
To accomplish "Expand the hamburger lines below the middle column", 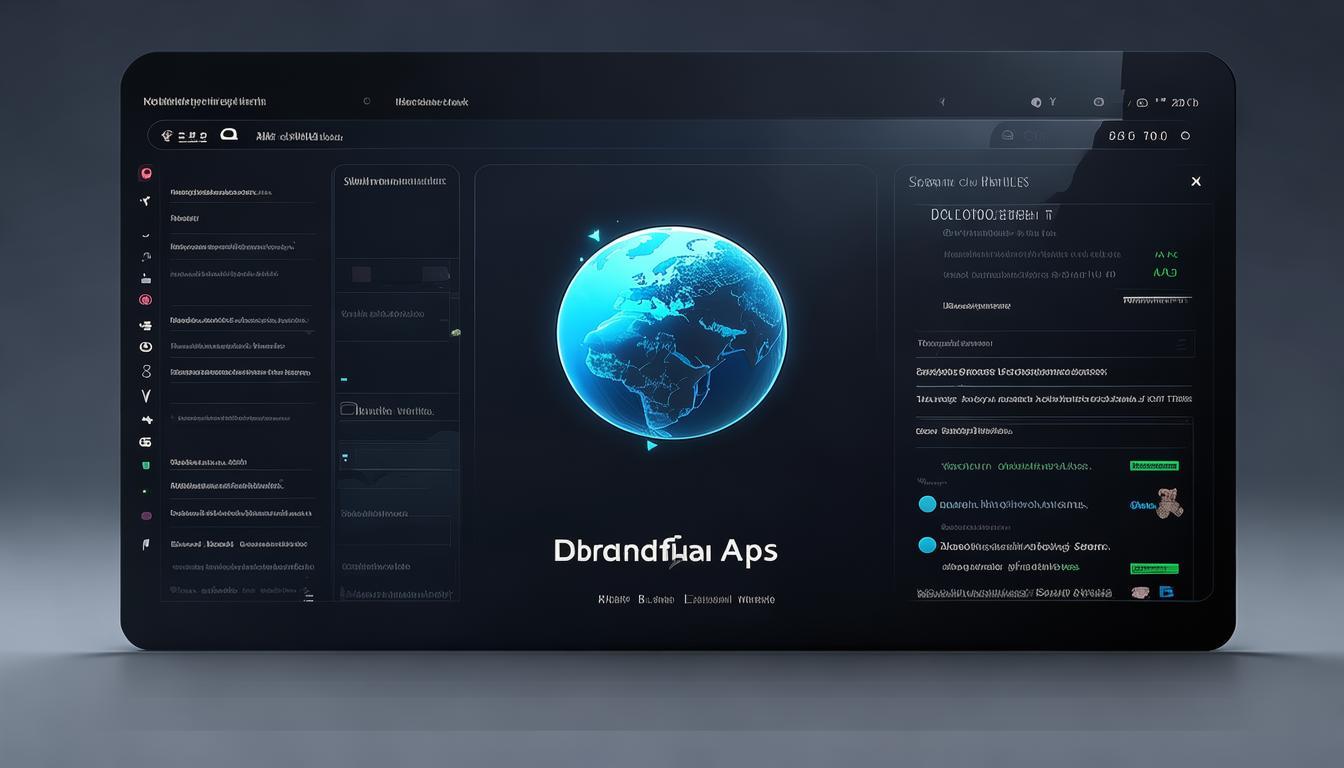I will (309, 597).
